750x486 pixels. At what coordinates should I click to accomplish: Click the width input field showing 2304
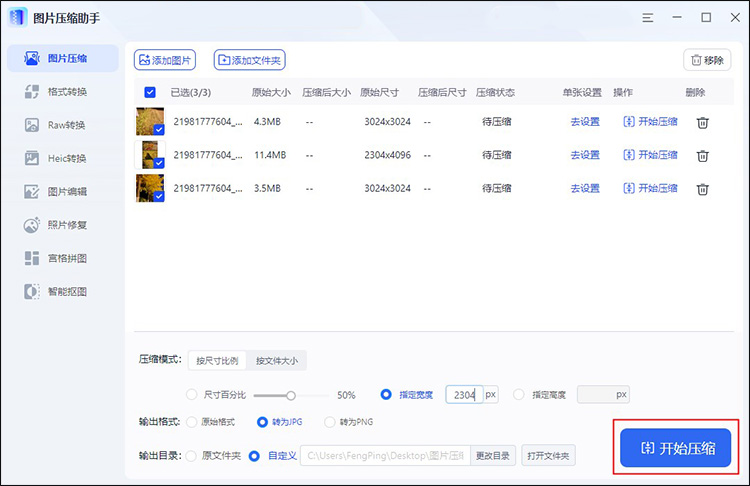pos(464,395)
